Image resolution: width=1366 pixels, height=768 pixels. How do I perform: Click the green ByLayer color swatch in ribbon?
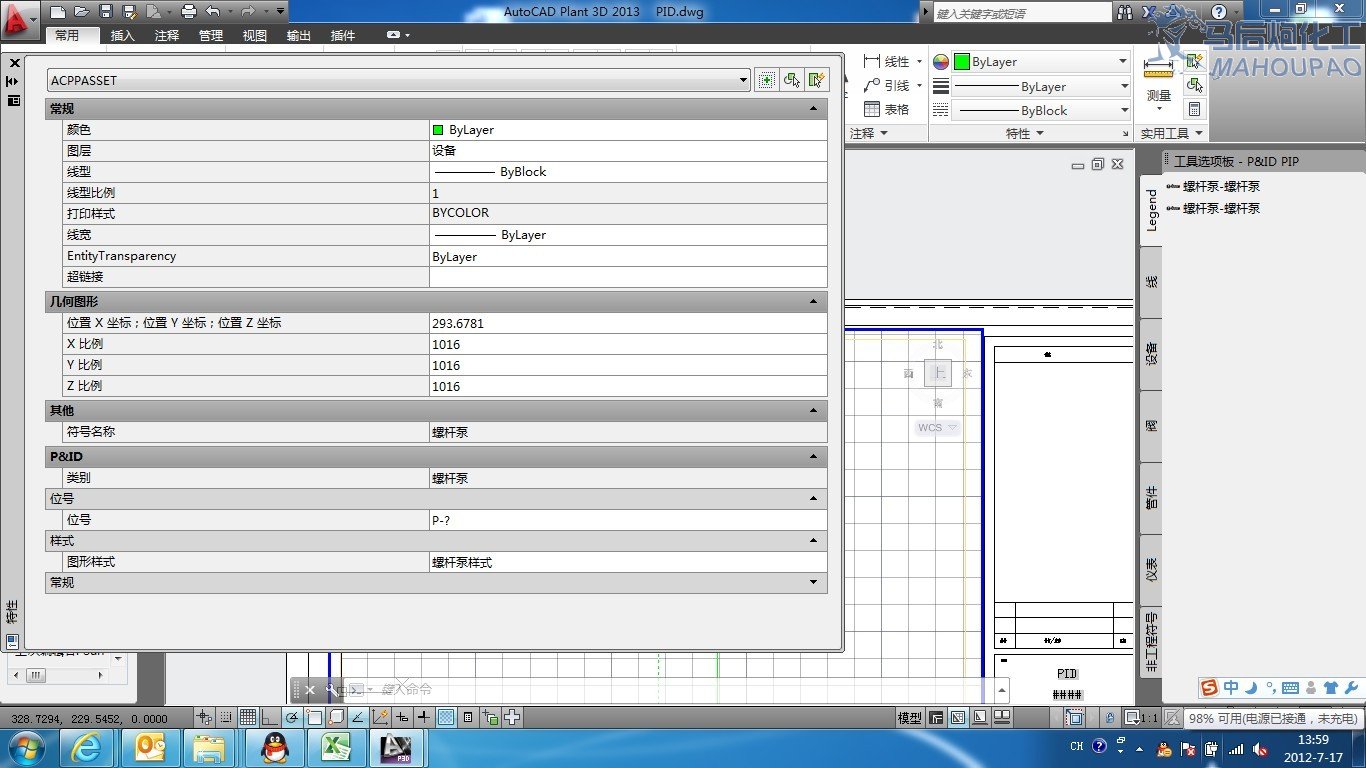click(962, 62)
